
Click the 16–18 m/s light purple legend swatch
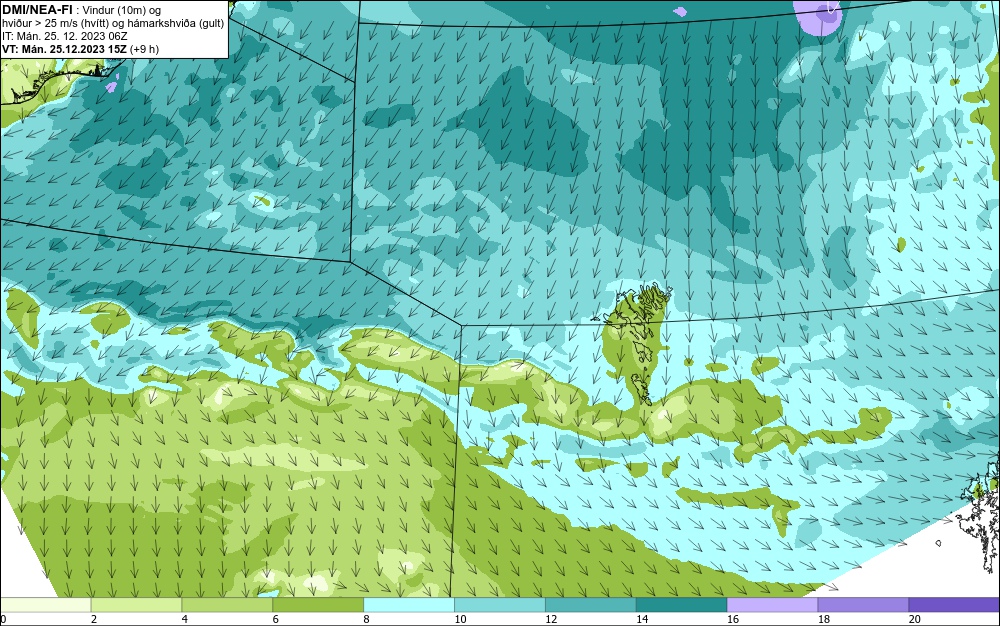click(x=772, y=605)
